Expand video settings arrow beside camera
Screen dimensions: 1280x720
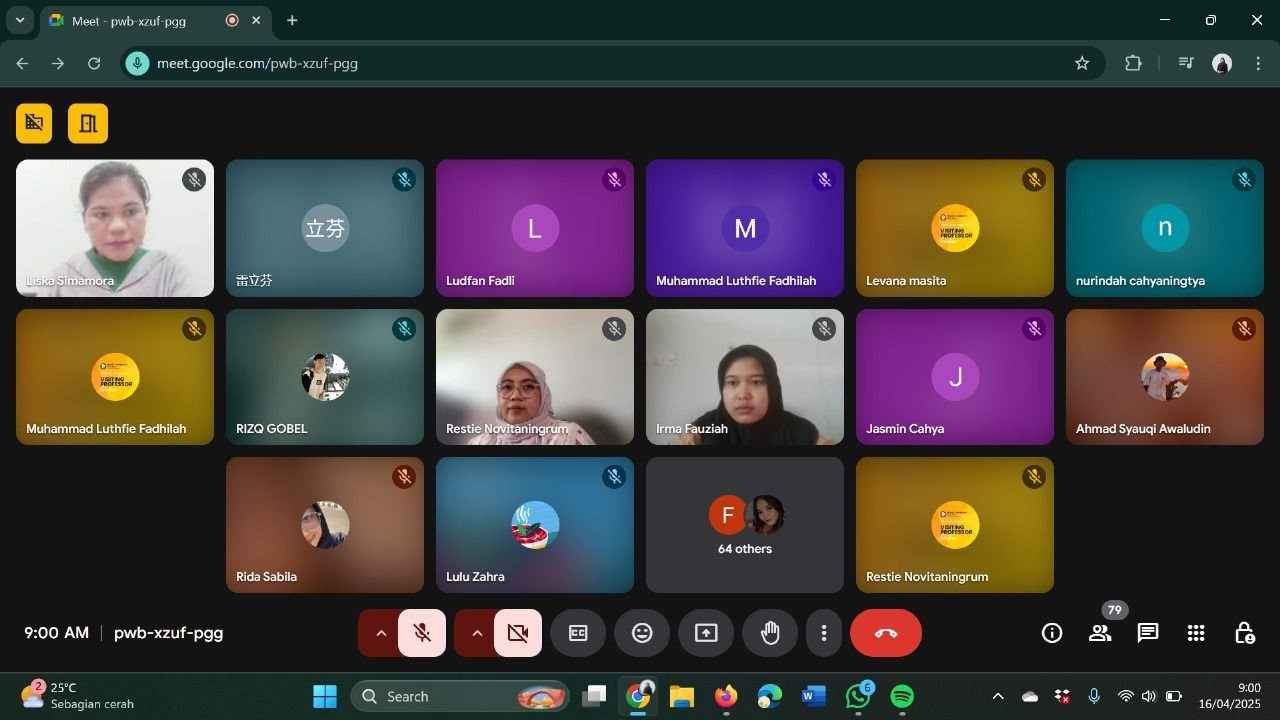(x=476, y=633)
